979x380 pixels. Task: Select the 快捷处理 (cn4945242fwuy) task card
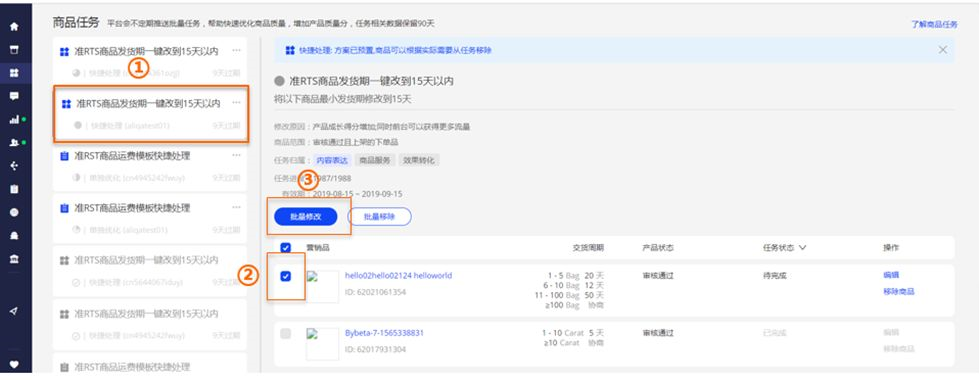point(150,324)
